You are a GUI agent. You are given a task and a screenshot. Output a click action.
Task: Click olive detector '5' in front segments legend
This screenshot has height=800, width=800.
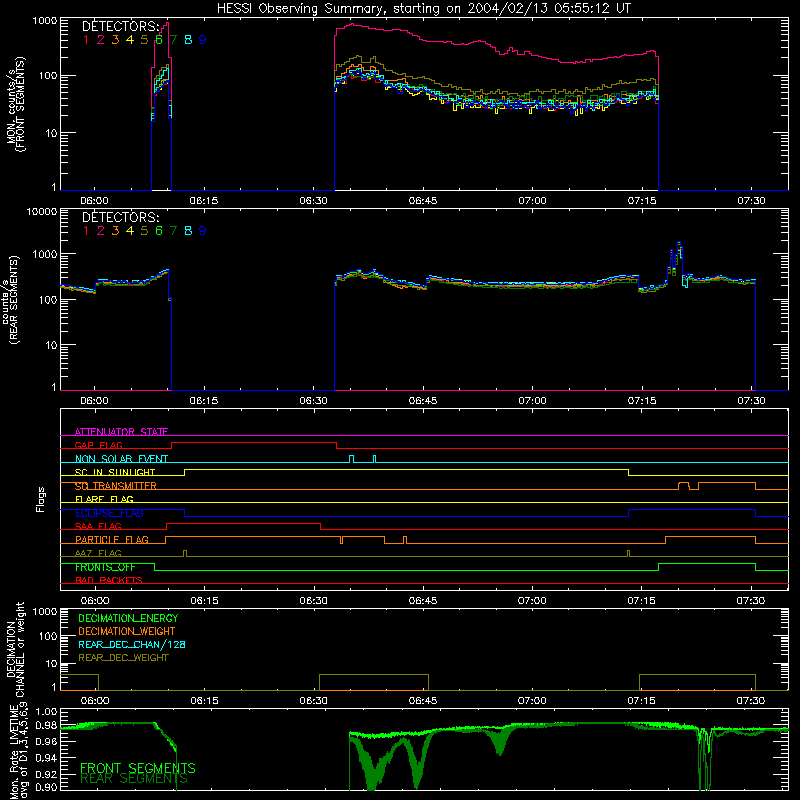pos(144,40)
